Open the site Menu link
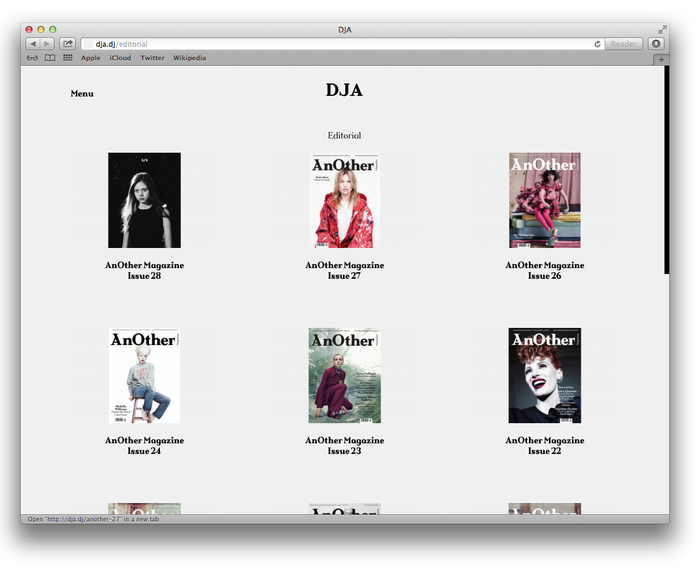The image size is (700, 567). coord(82,94)
